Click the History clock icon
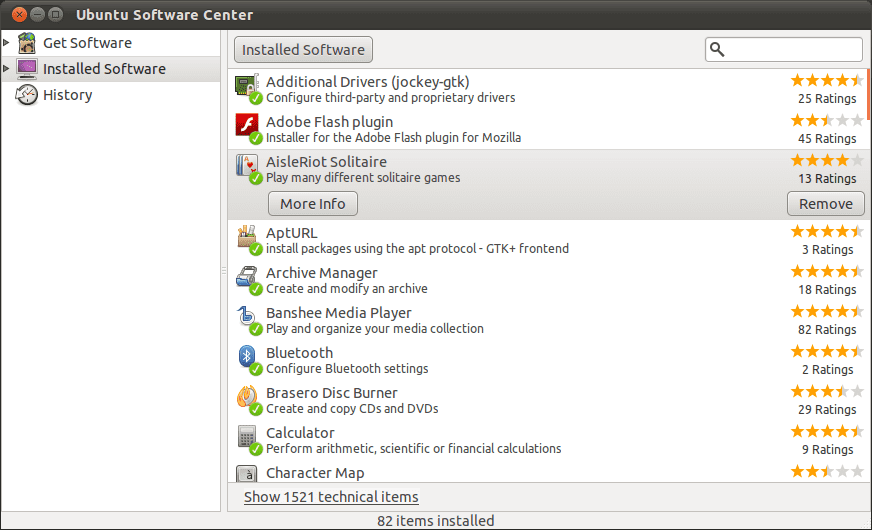 click(x=27, y=95)
